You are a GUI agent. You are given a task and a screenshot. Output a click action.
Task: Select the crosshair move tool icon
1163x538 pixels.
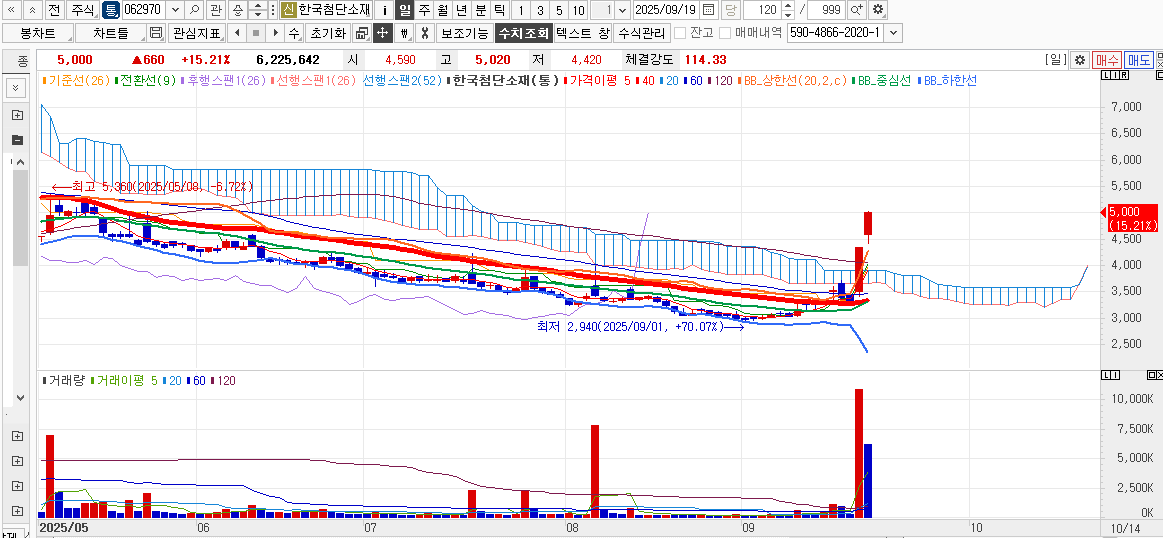pyautogui.click(x=382, y=33)
